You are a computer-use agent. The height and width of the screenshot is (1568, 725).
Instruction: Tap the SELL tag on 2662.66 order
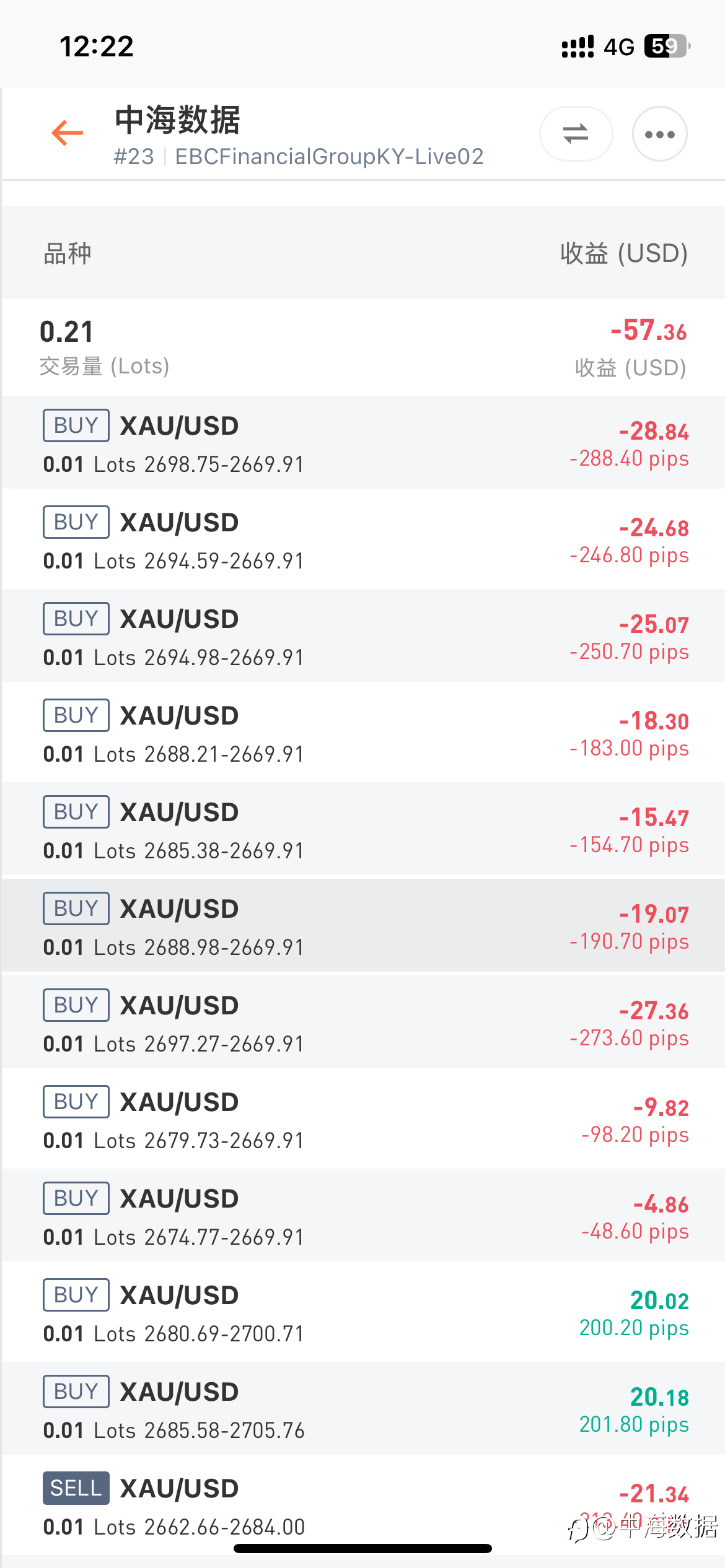click(x=76, y=1488)
